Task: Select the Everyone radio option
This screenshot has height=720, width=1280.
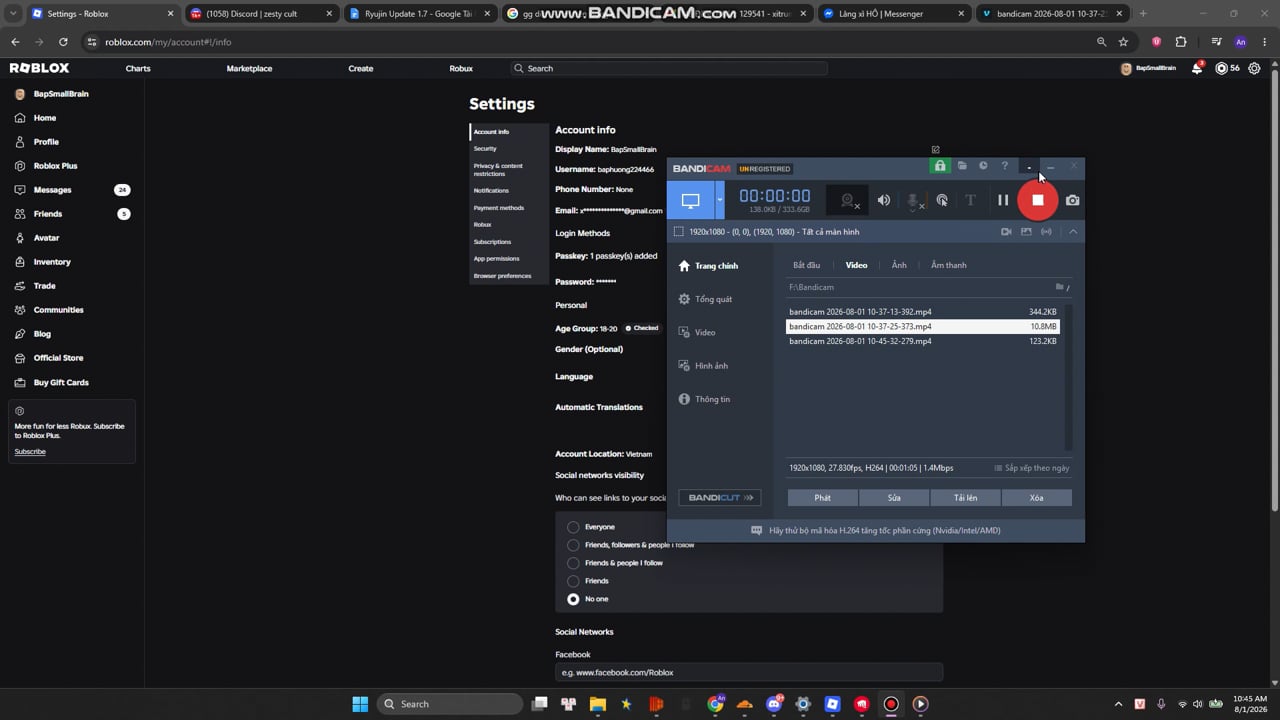Action: [x=573, y=527]
